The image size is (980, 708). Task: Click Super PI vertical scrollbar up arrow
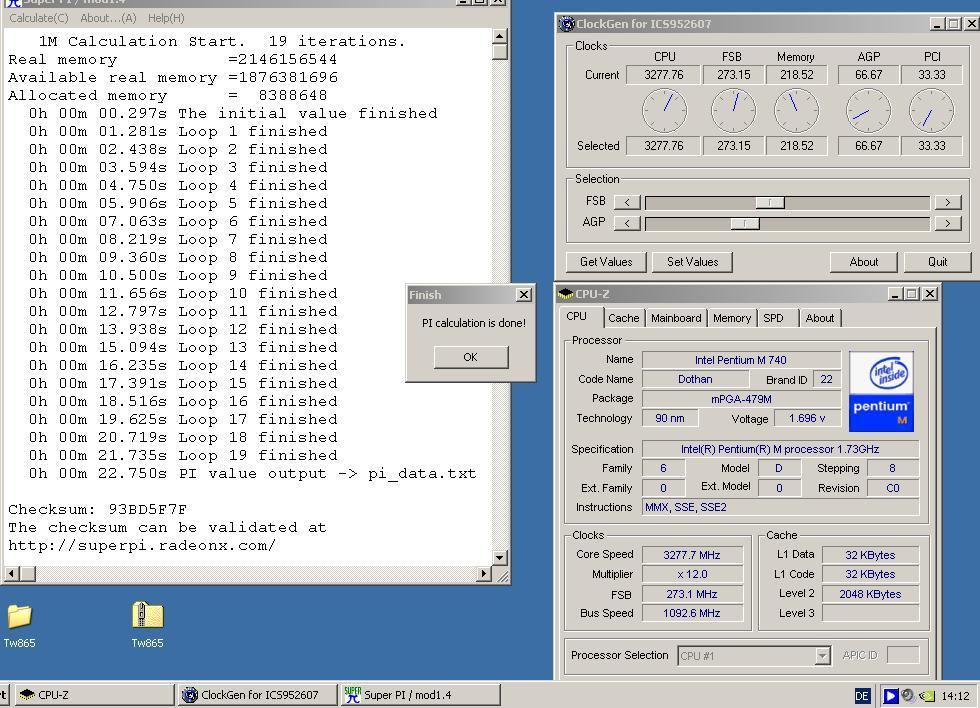click(499, 36)
